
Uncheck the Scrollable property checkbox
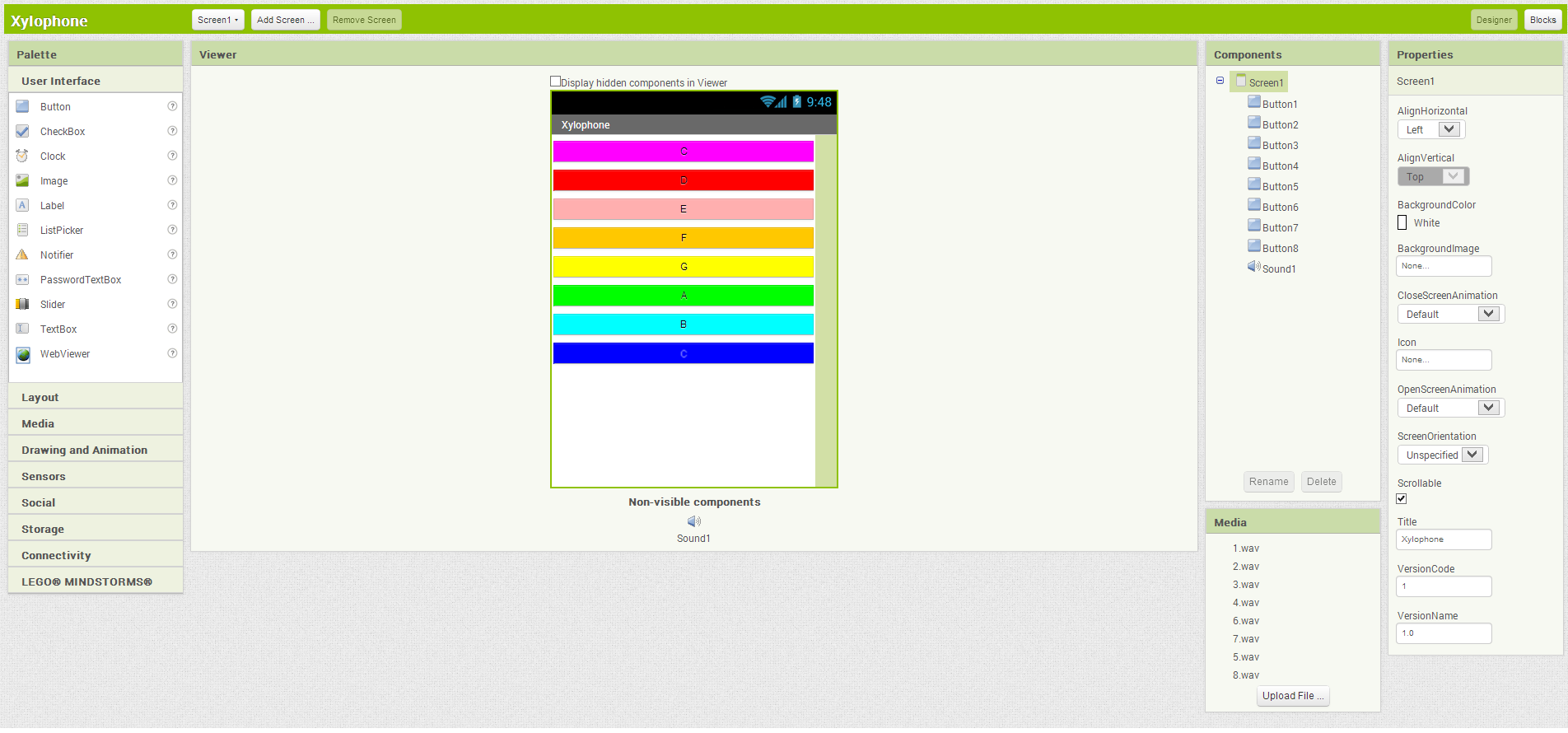(x=1402, y=498)
